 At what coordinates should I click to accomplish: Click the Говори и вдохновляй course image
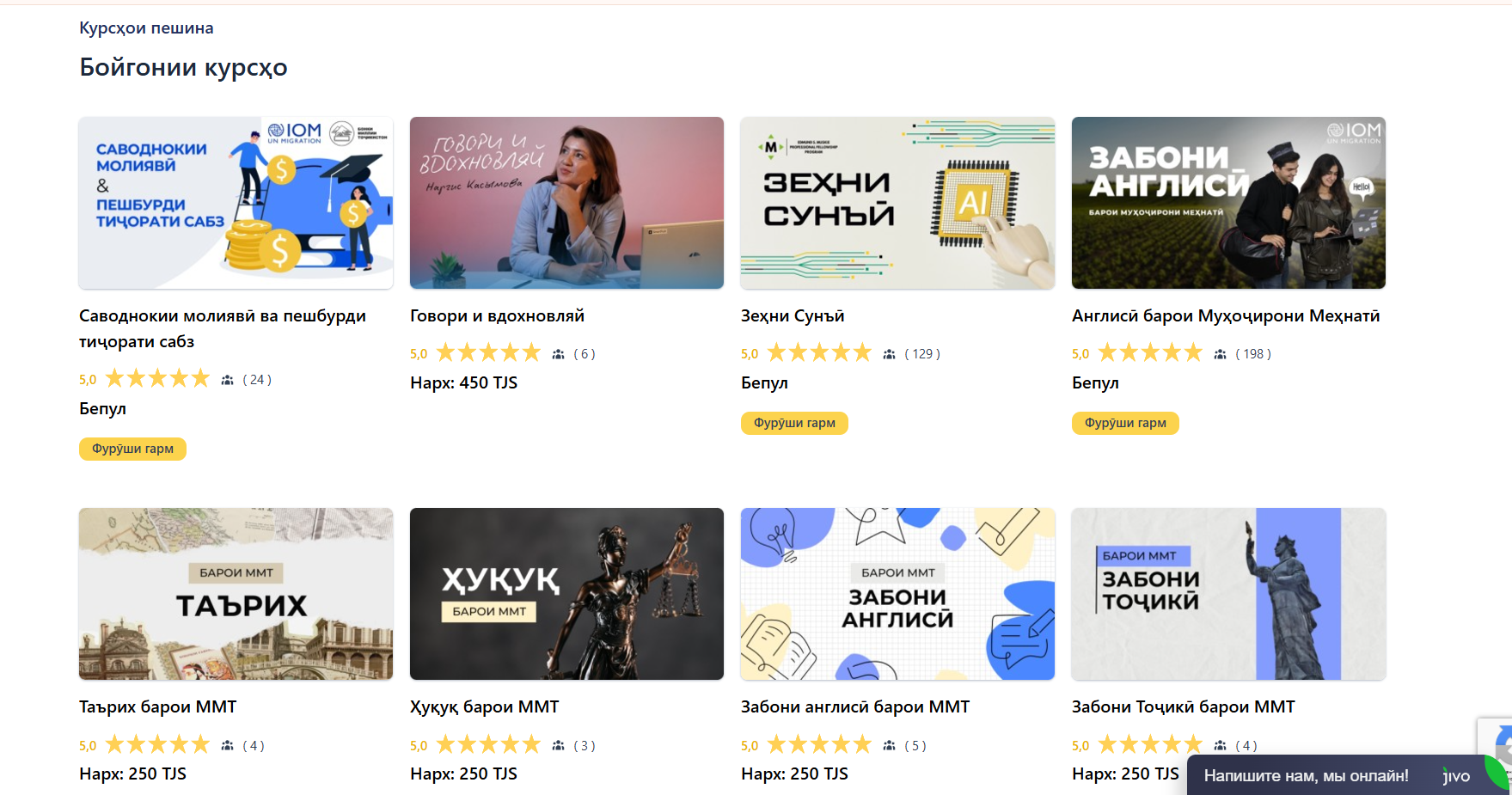(566, 203)
